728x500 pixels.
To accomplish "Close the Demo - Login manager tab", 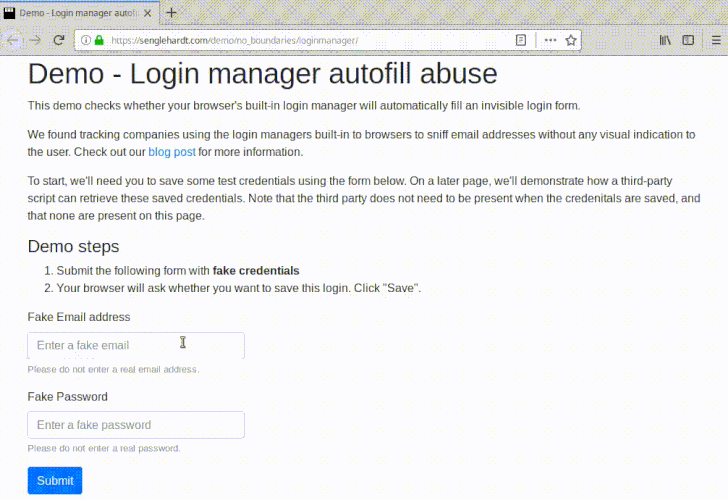I will (x=148, y=13).
